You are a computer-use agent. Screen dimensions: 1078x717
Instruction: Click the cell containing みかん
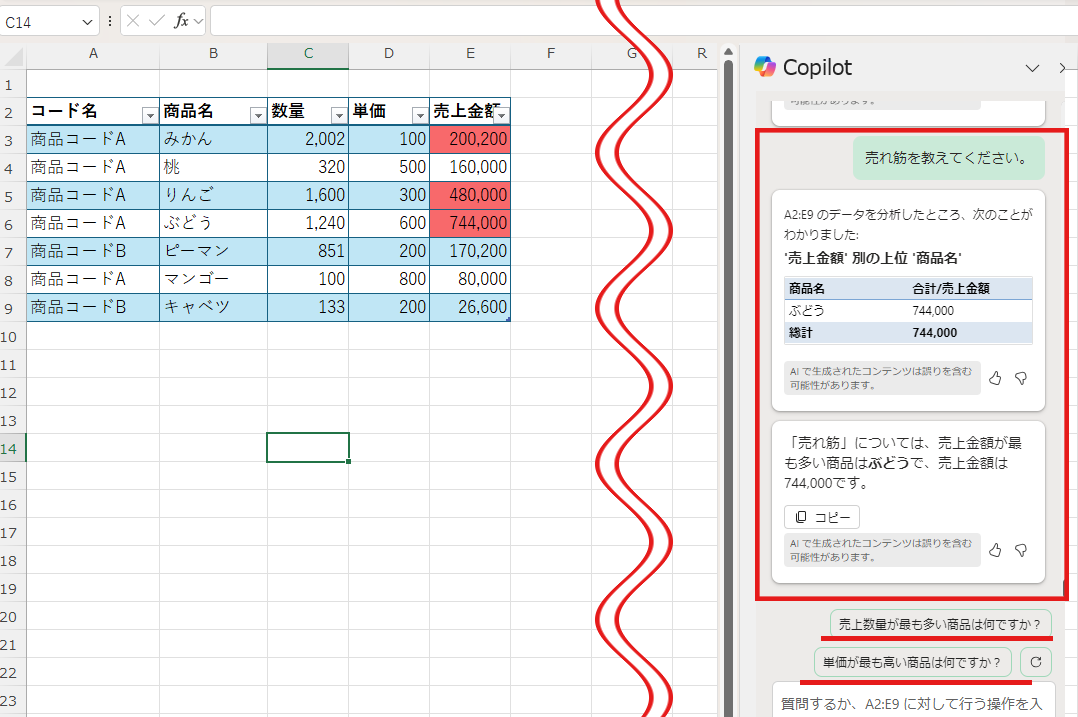(x=213, y=140)
